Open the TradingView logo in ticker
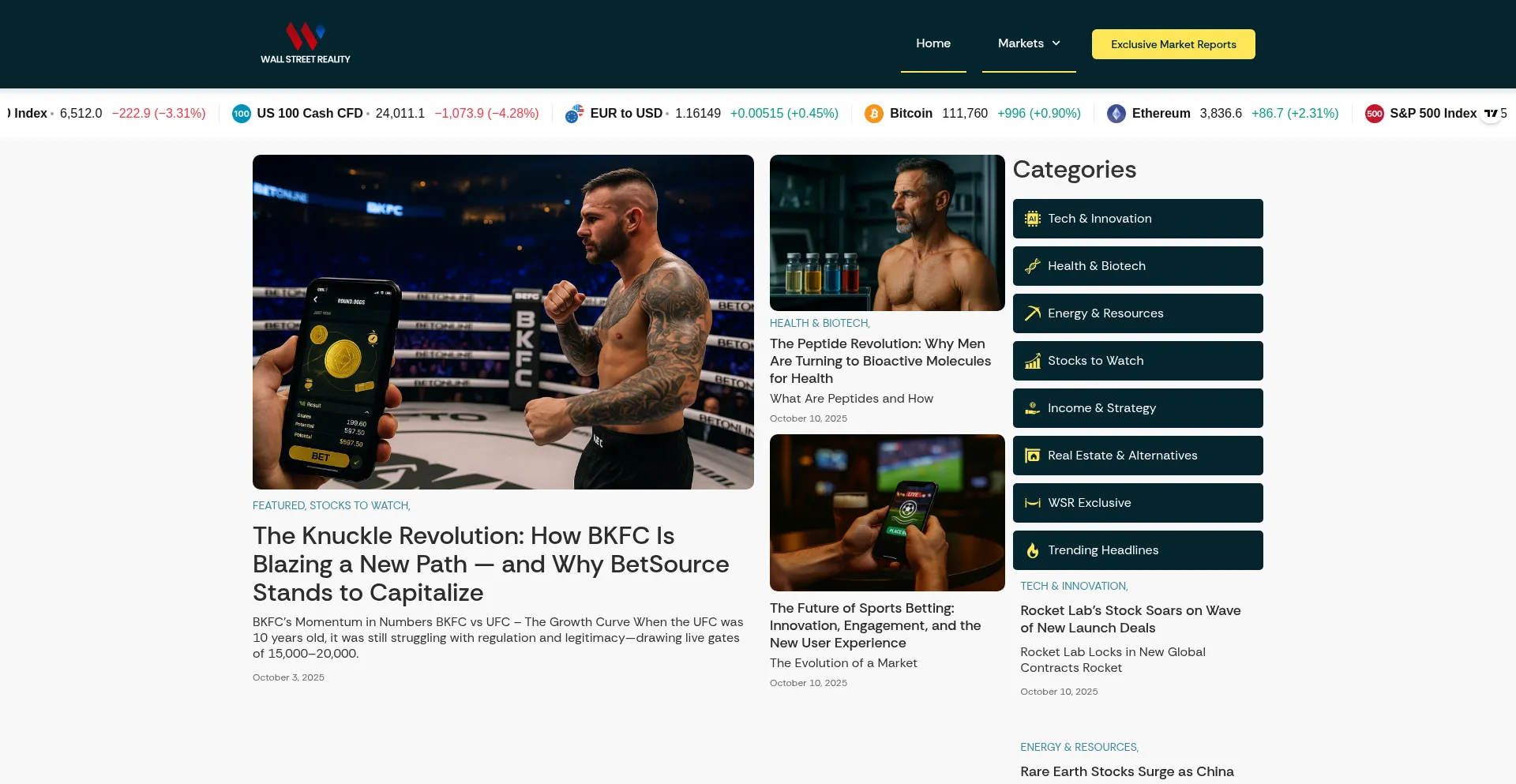Viewport: 1516px width, 784px height. 1491,114
